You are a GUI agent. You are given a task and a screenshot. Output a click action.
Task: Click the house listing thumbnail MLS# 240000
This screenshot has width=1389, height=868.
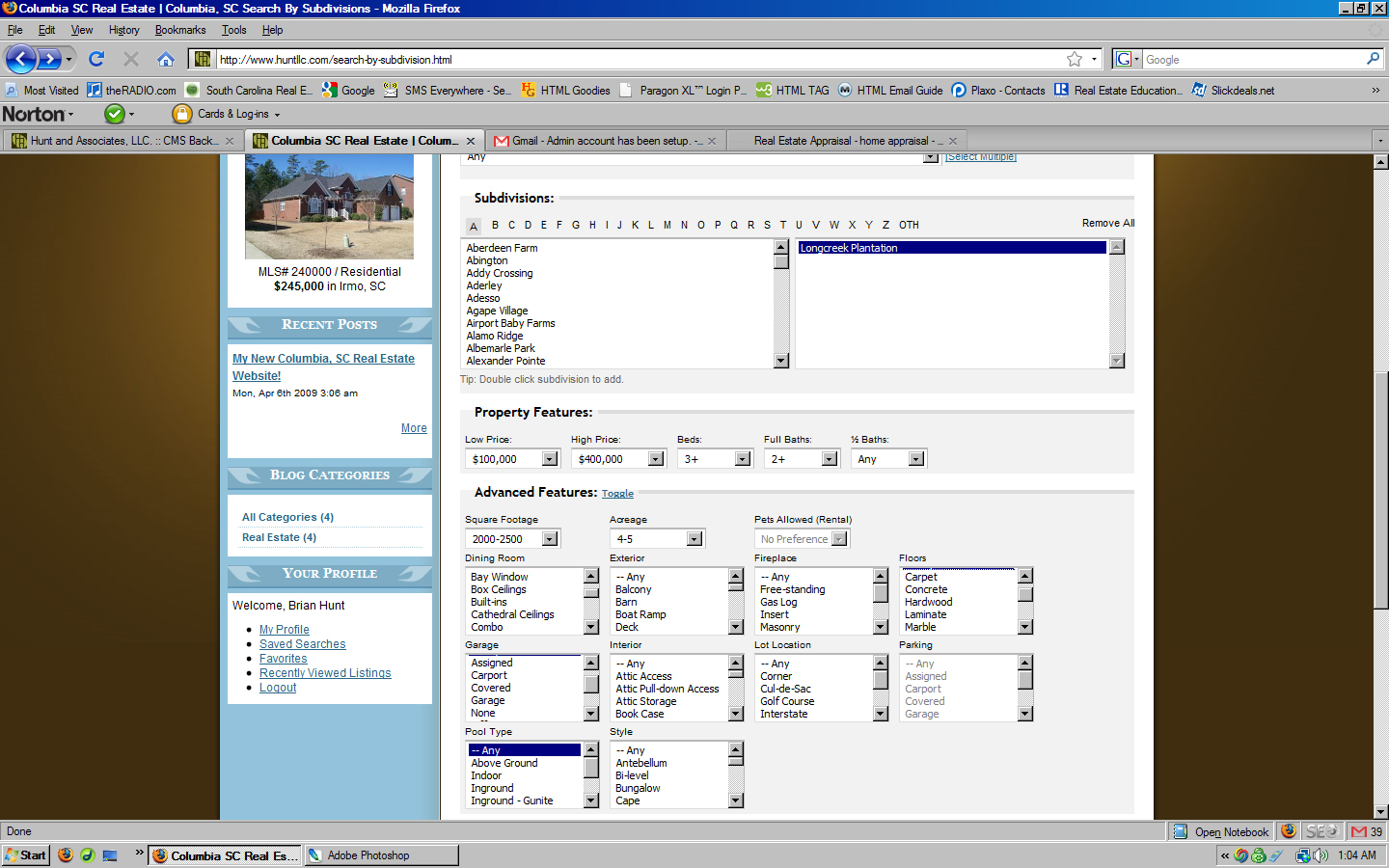(x=329, y=206)
